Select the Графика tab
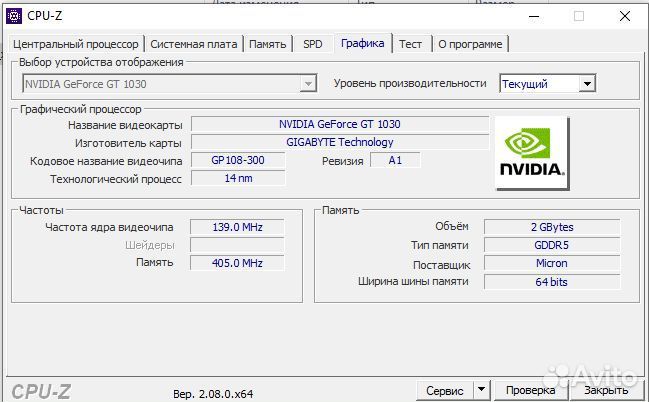 click(x=363, y=43)
